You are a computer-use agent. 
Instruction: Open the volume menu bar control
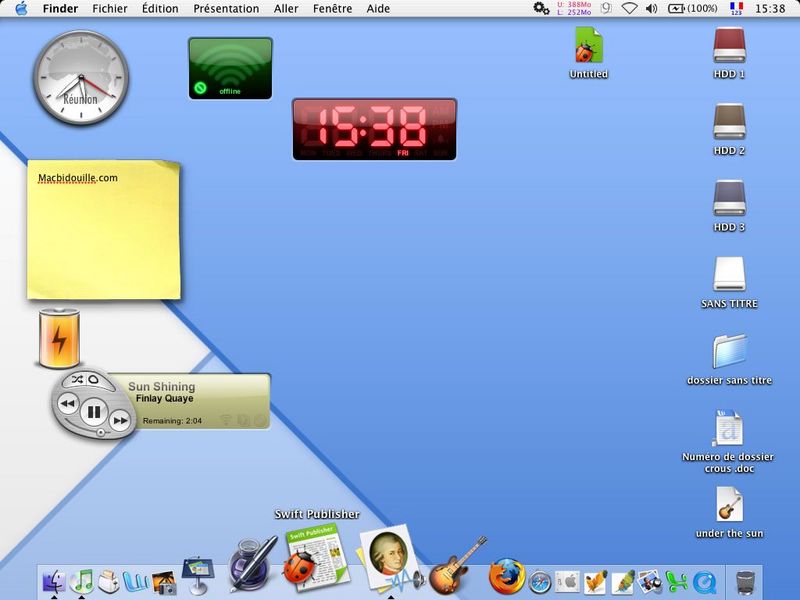tap(652, 8)
